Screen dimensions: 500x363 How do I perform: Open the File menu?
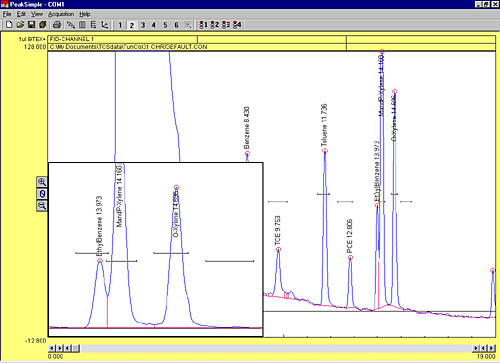[7, 14]
